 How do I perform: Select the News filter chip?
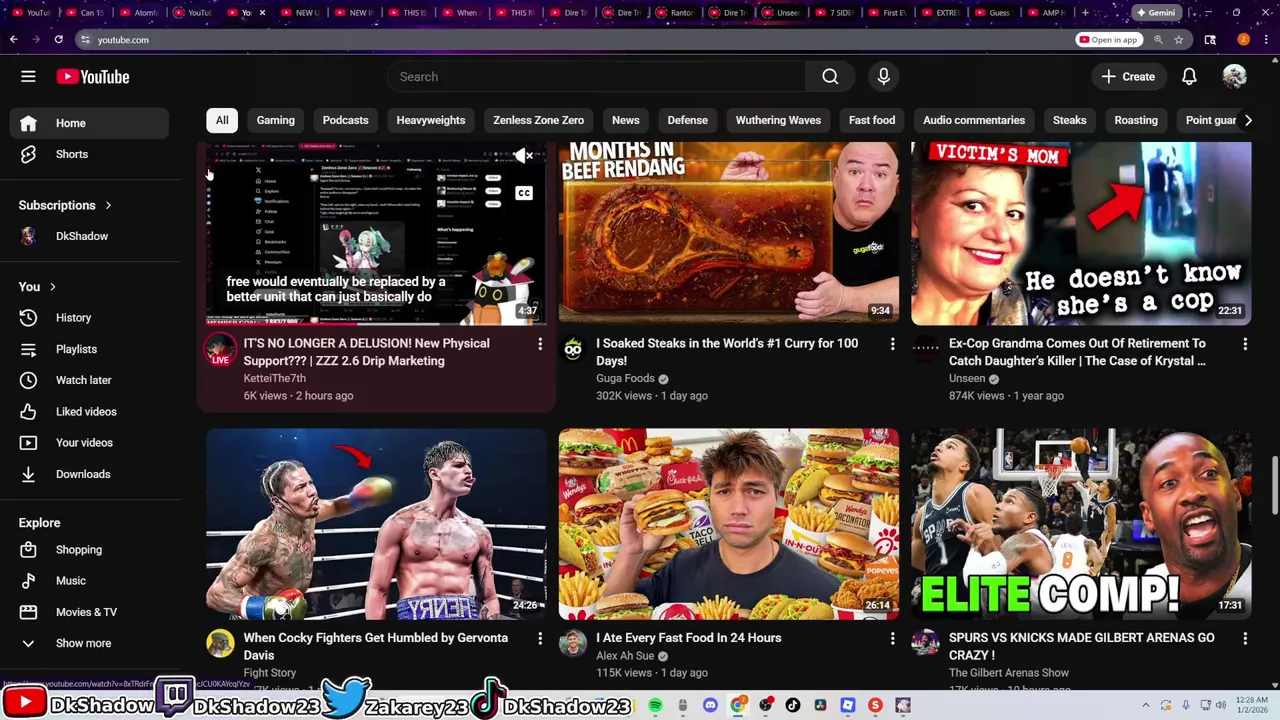click(626, 120)
